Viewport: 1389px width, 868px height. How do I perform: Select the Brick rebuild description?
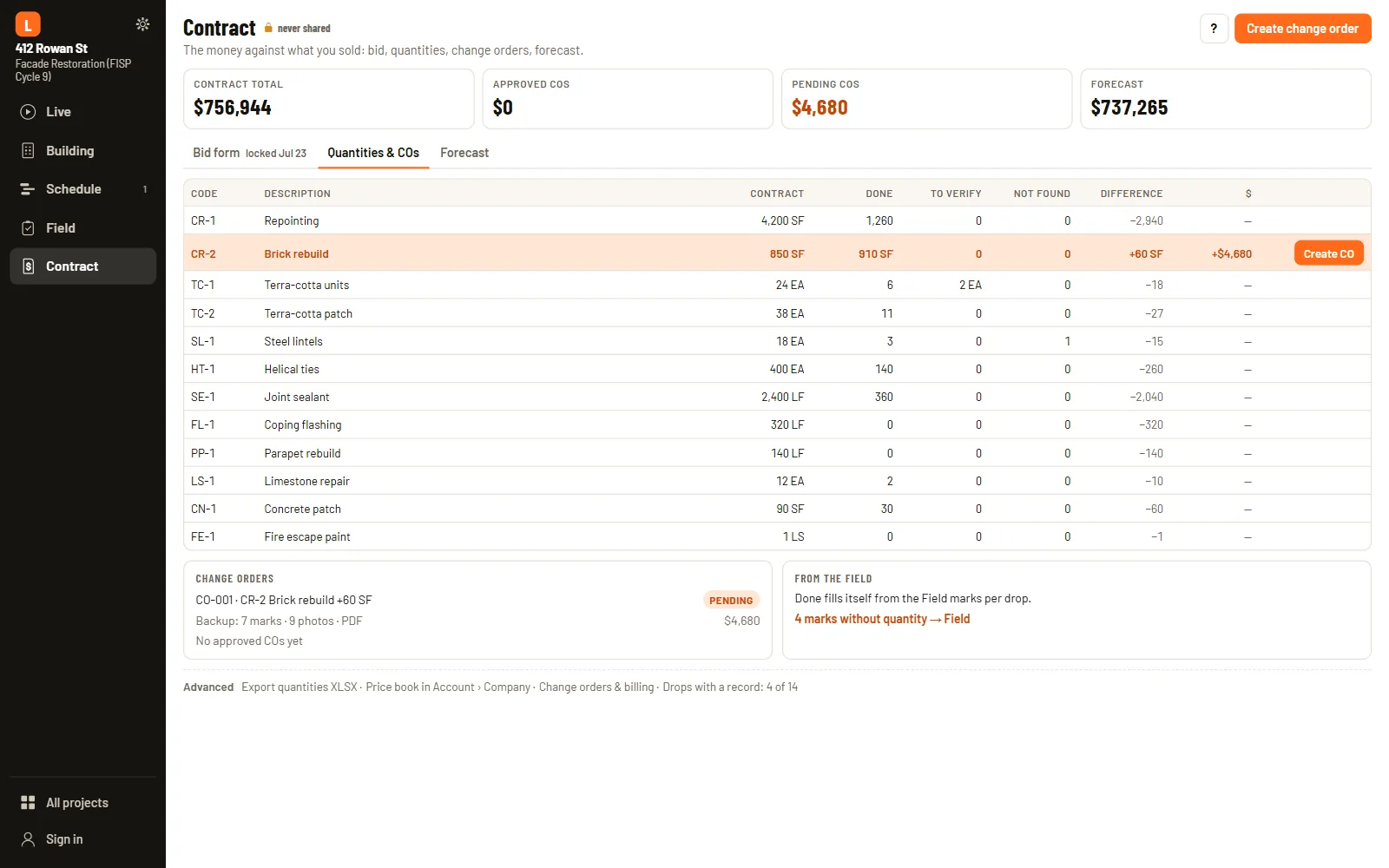tap(296, 254)
